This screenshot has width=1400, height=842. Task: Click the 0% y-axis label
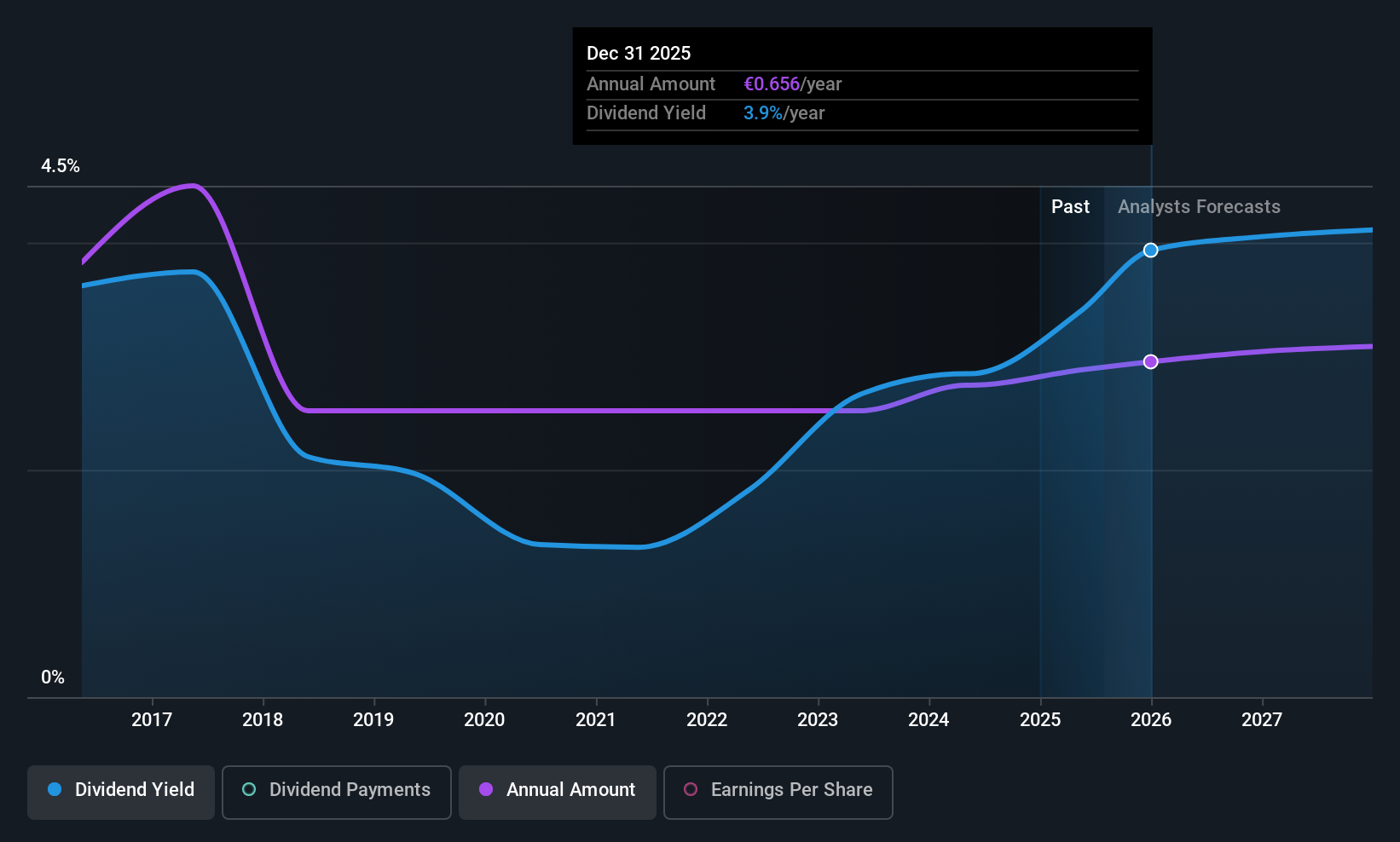(53, 678)
